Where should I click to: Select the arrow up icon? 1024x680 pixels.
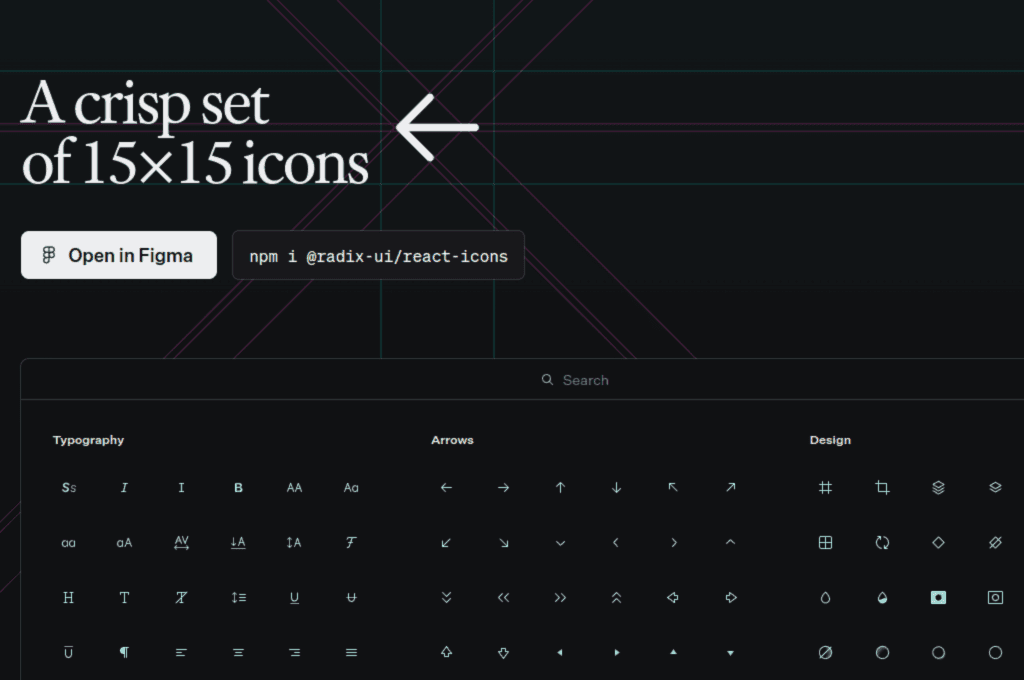click(x=560, y=487)
